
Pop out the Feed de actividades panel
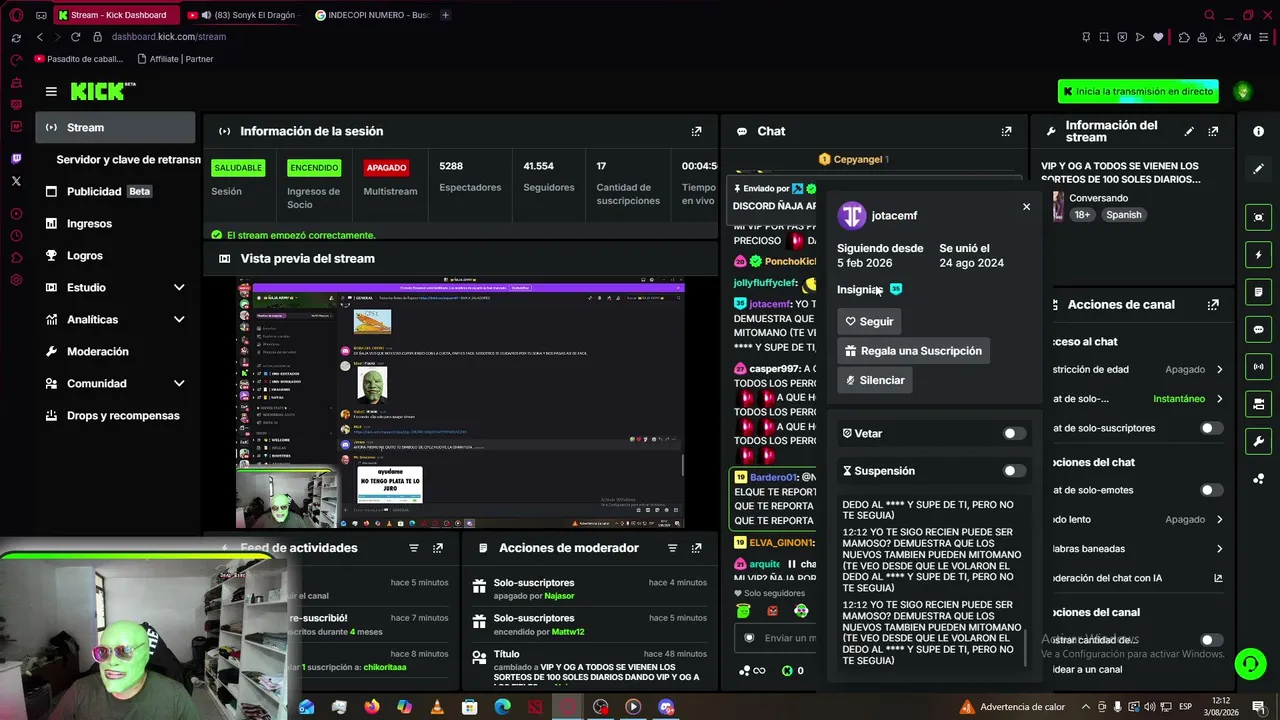click(437, 548)
